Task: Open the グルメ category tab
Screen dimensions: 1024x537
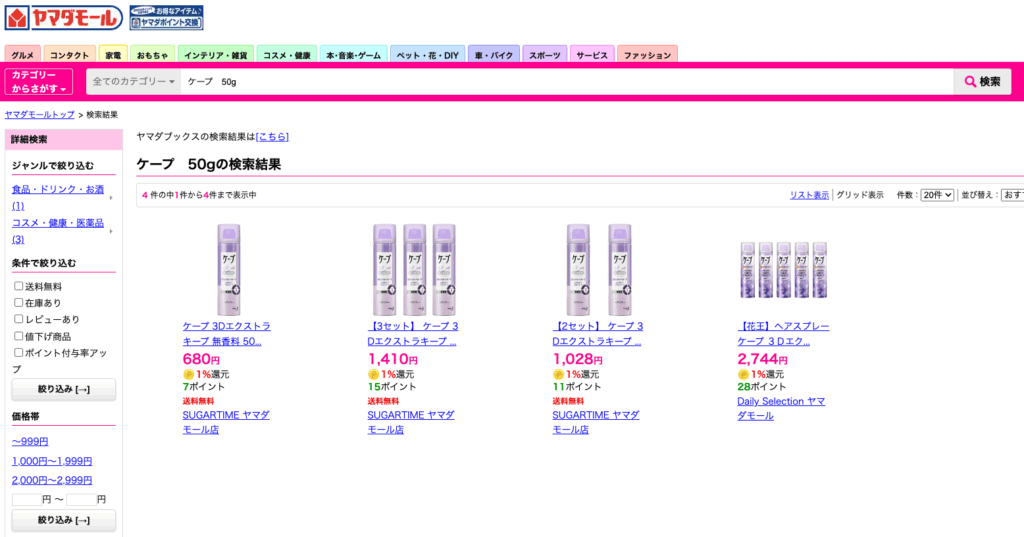Action: point(23,55)
